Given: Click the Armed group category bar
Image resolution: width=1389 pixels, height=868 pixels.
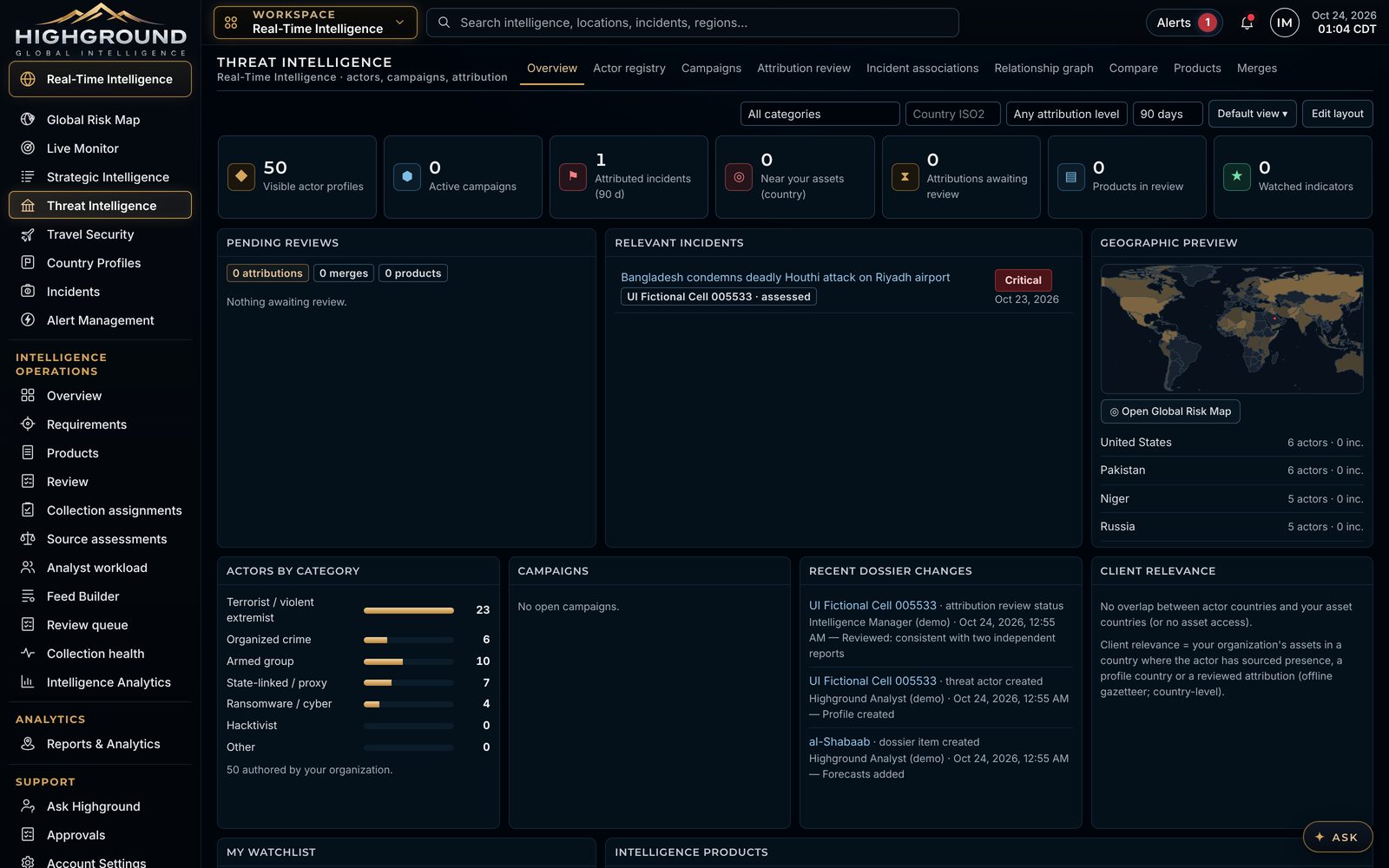Looking at the screenshot, I should pyautogui.click(x=408, y=661).
